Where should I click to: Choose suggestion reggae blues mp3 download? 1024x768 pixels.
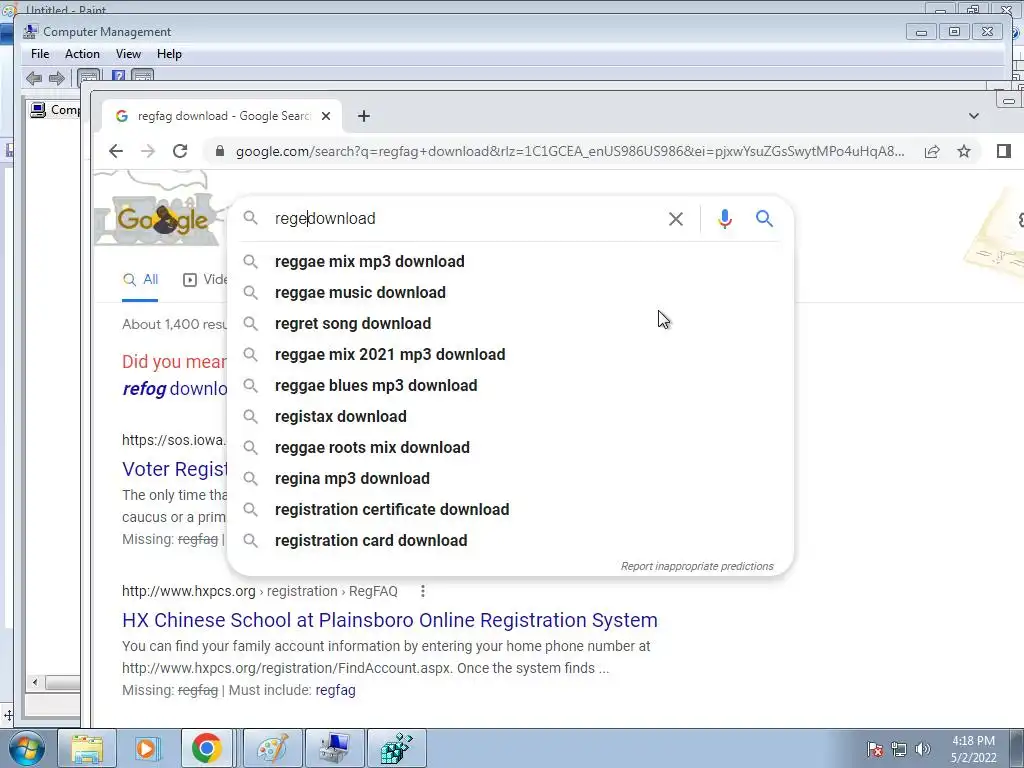pyautogui.click(x=510, y=386)
